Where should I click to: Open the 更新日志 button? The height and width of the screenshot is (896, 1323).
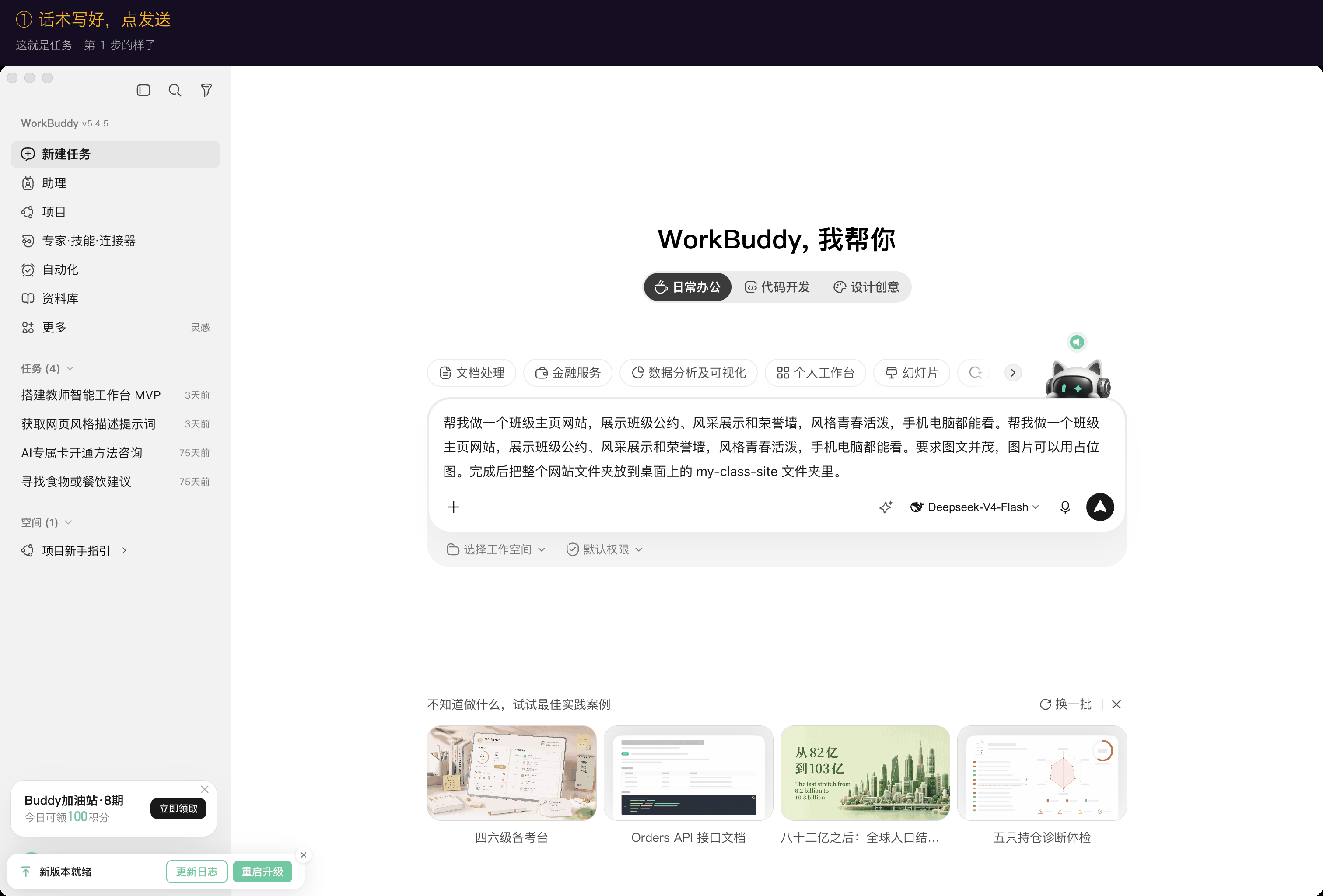pos(196,871)
